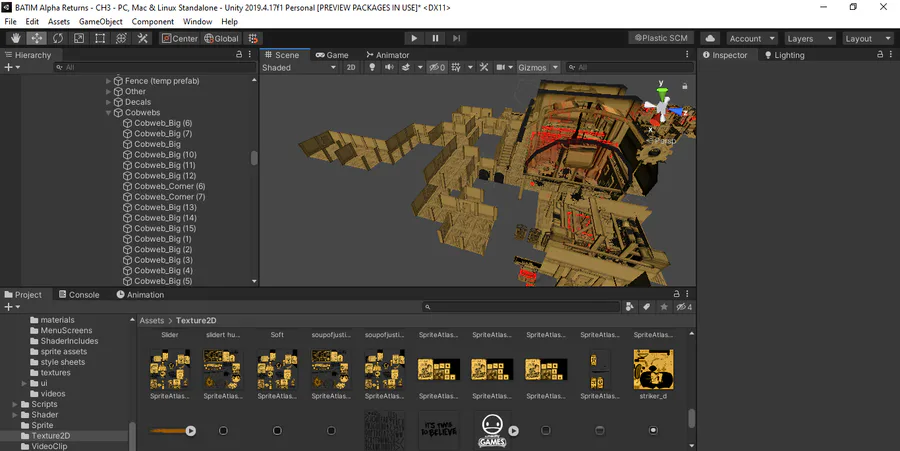Collapse the Cobwebs object
The width and height of the screenshot is (900, 451).
[x=108, y=113]
